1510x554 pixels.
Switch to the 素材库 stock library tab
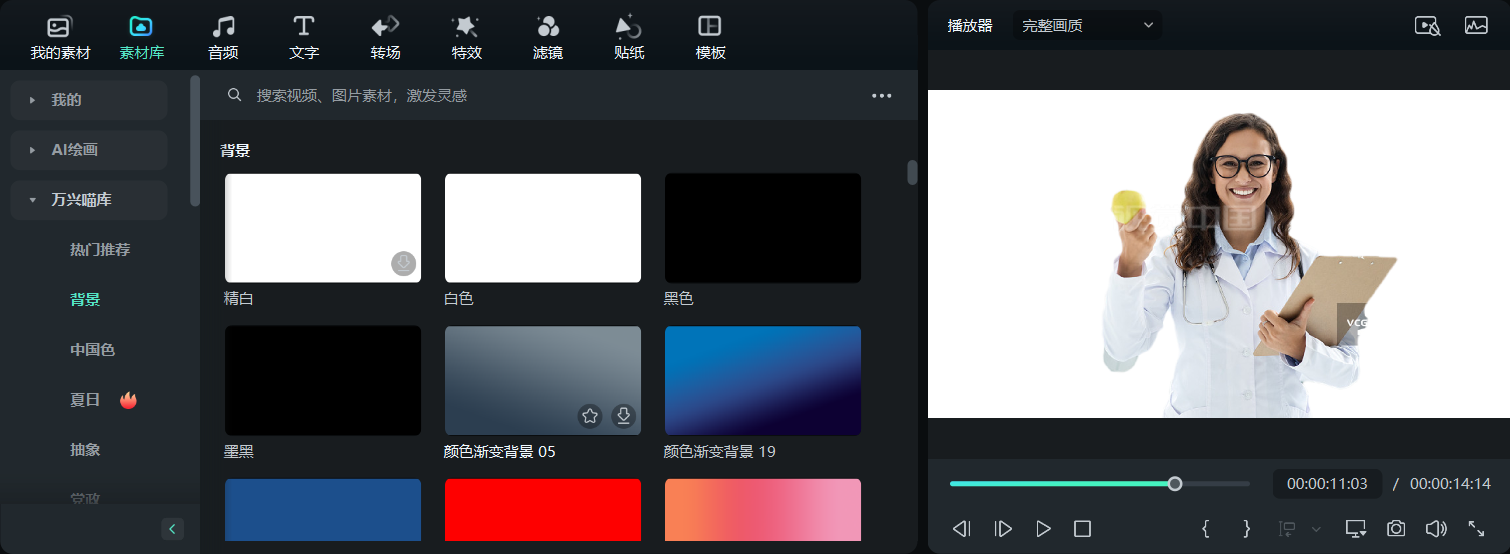(141, 38)
